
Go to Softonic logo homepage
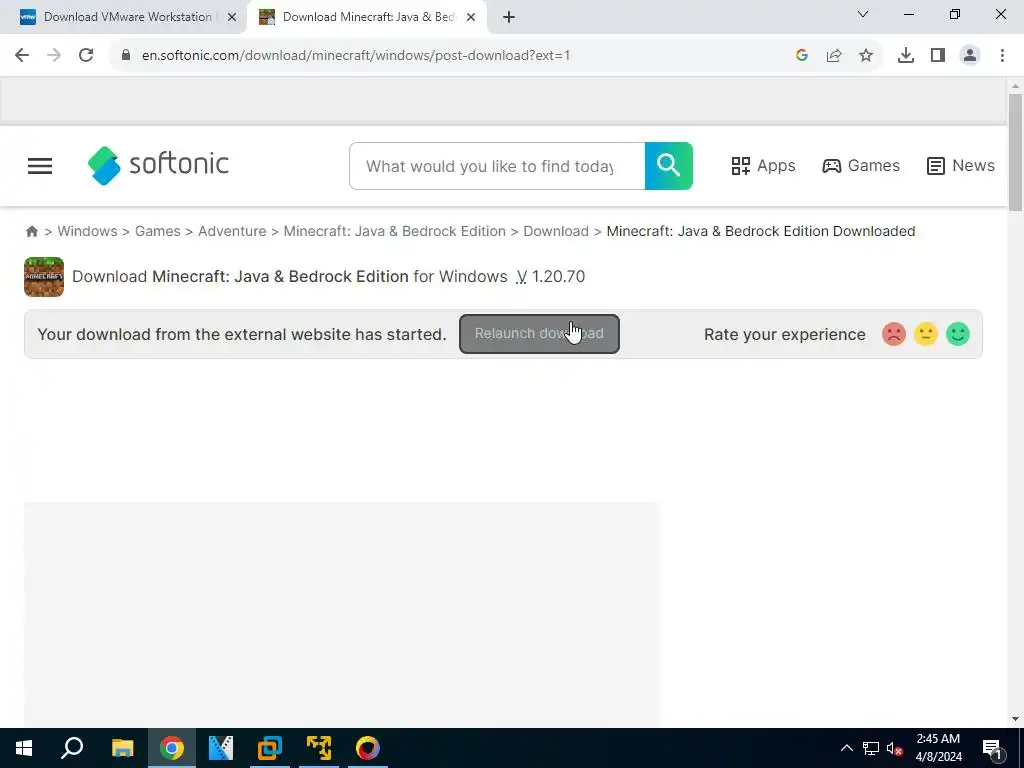(158, 166)
